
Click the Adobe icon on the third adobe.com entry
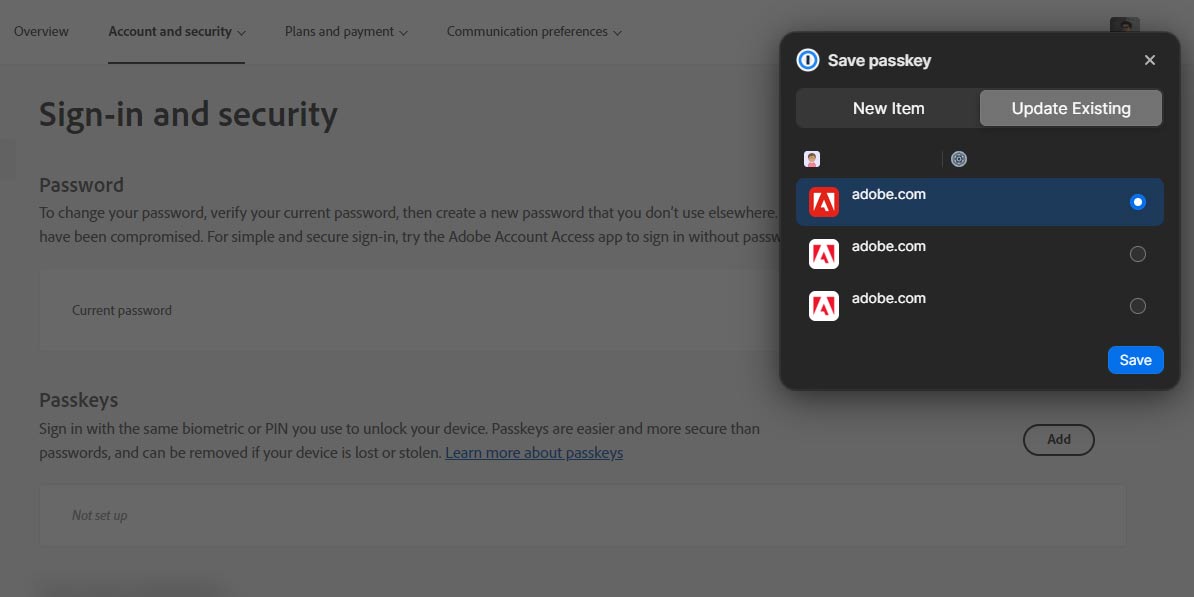click(823, 306)
